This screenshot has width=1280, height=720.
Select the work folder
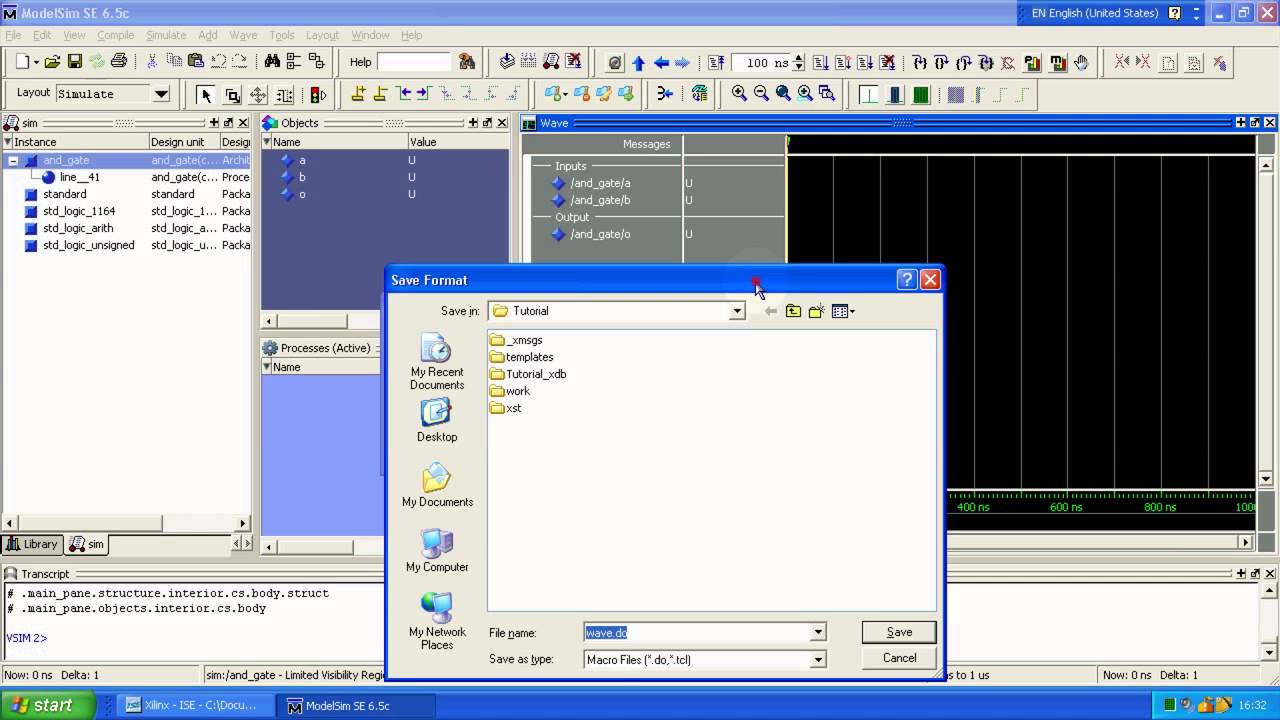click(510, 391)
